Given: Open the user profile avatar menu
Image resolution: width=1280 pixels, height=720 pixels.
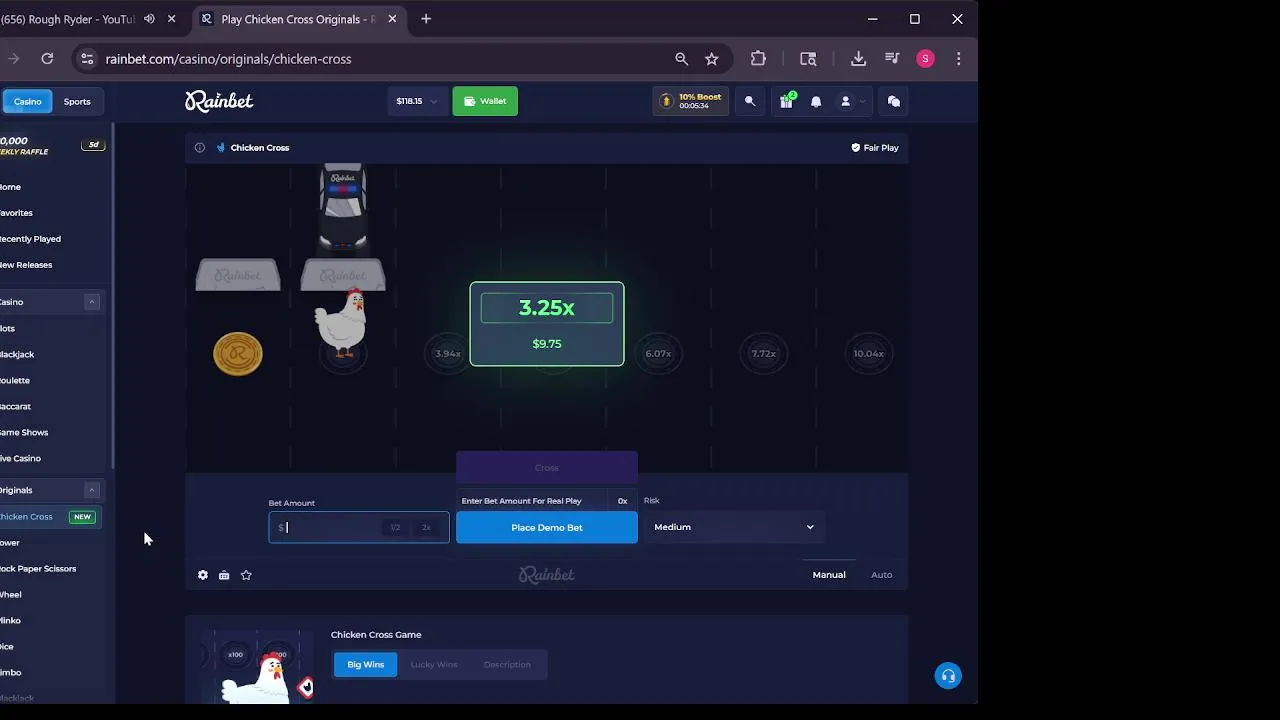Looking at the screenshot, I should click(x=845, y=101).
